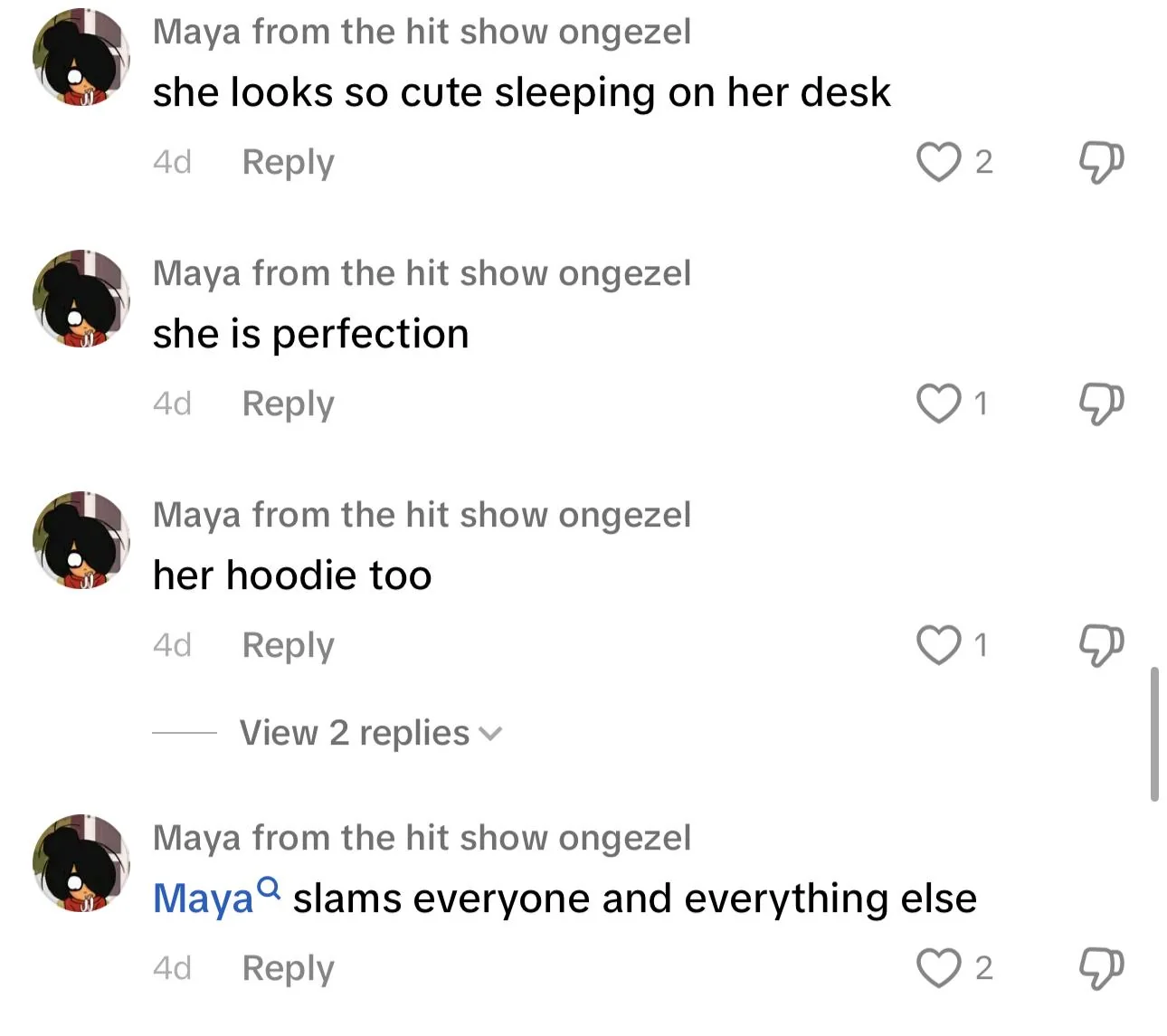This screenshot has height=1036, width=1167.
Task: Click the comments scrollbar handle
Action: 1154,733
